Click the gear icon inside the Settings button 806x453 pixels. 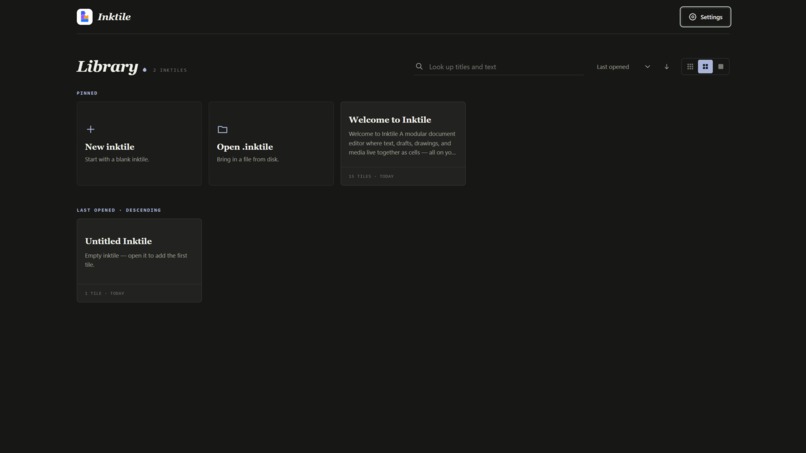[692, 17]
